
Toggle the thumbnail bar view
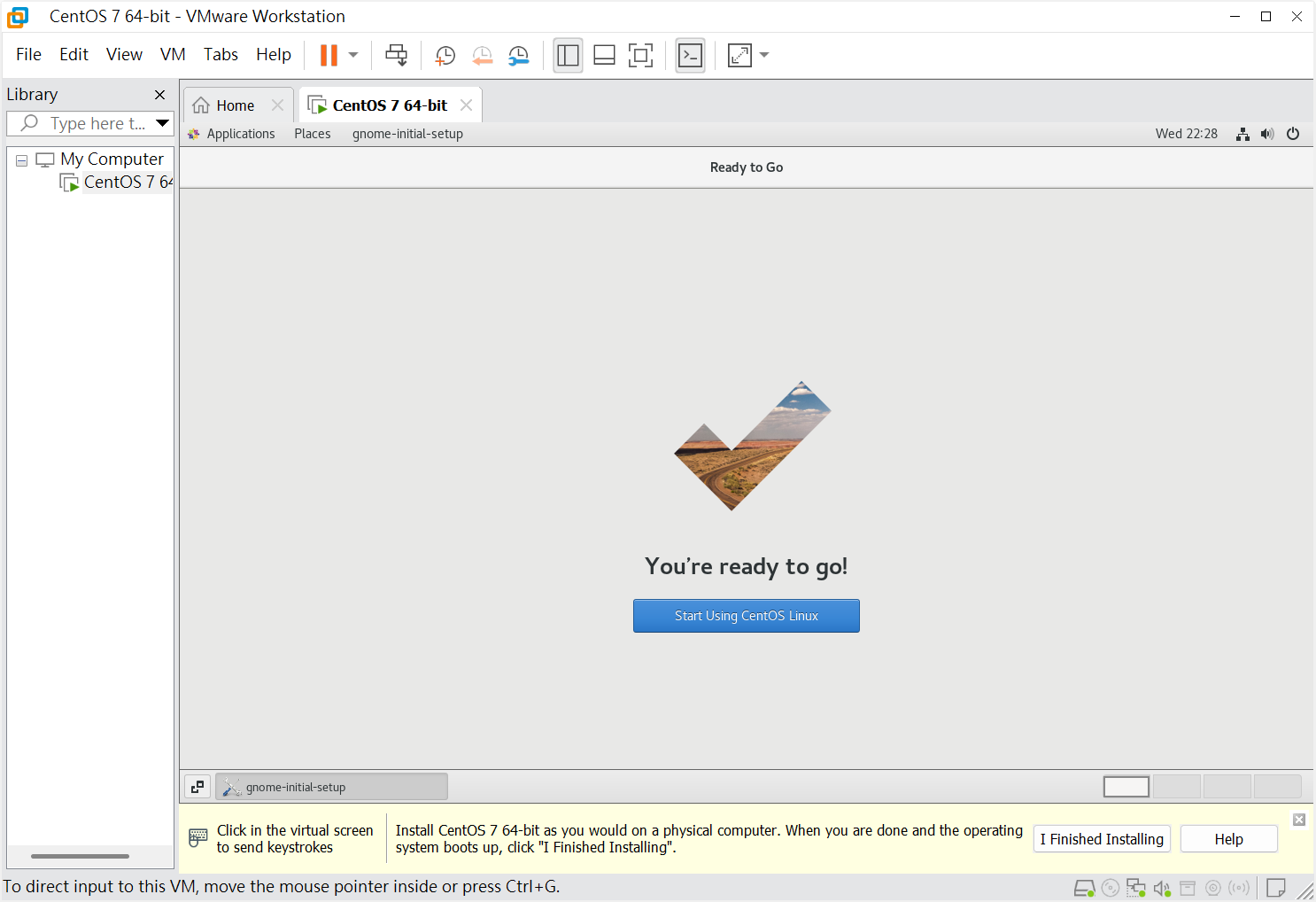click(x=604, y=55)
